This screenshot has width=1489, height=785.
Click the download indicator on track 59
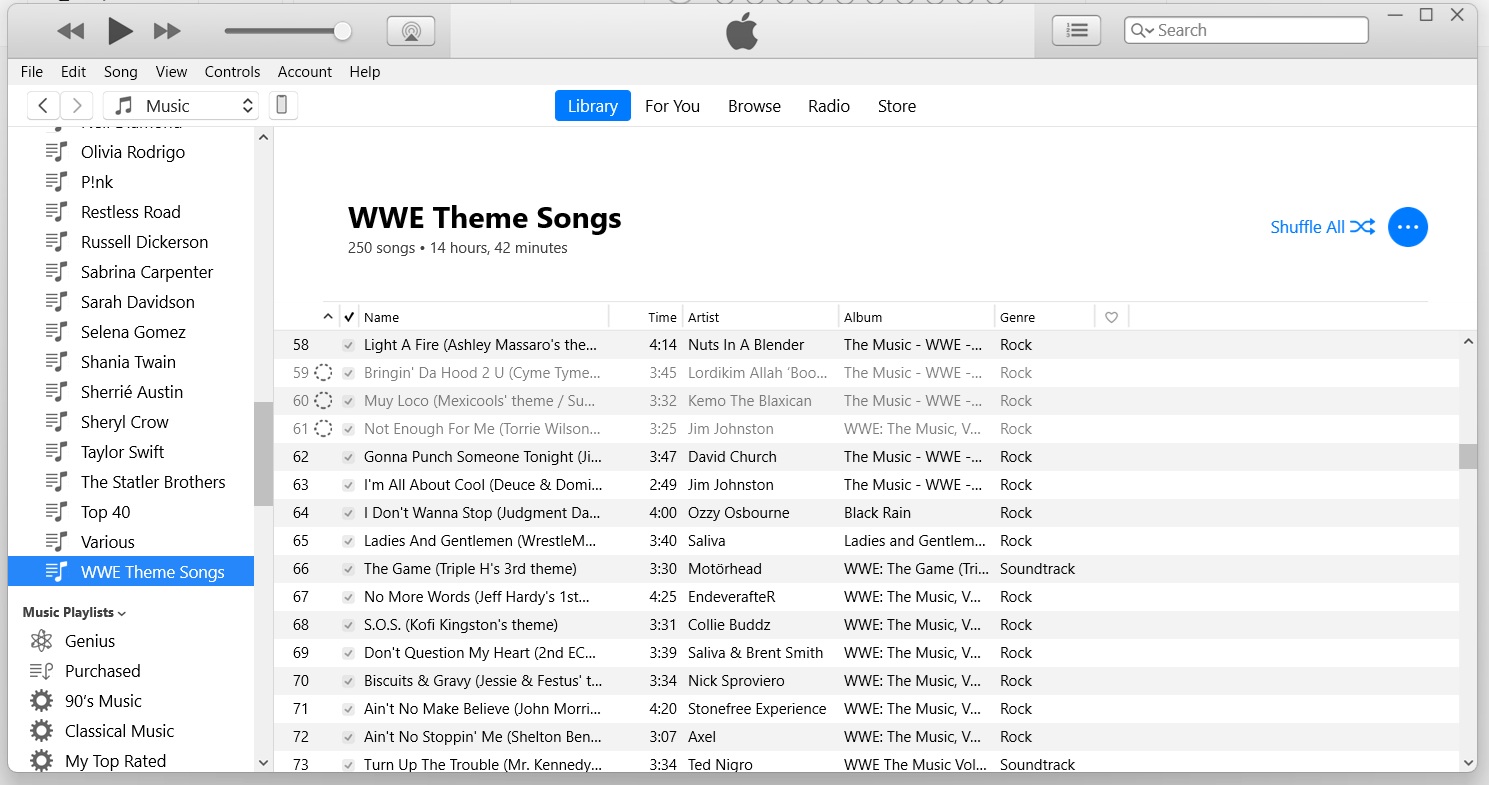tap(323, 373)
